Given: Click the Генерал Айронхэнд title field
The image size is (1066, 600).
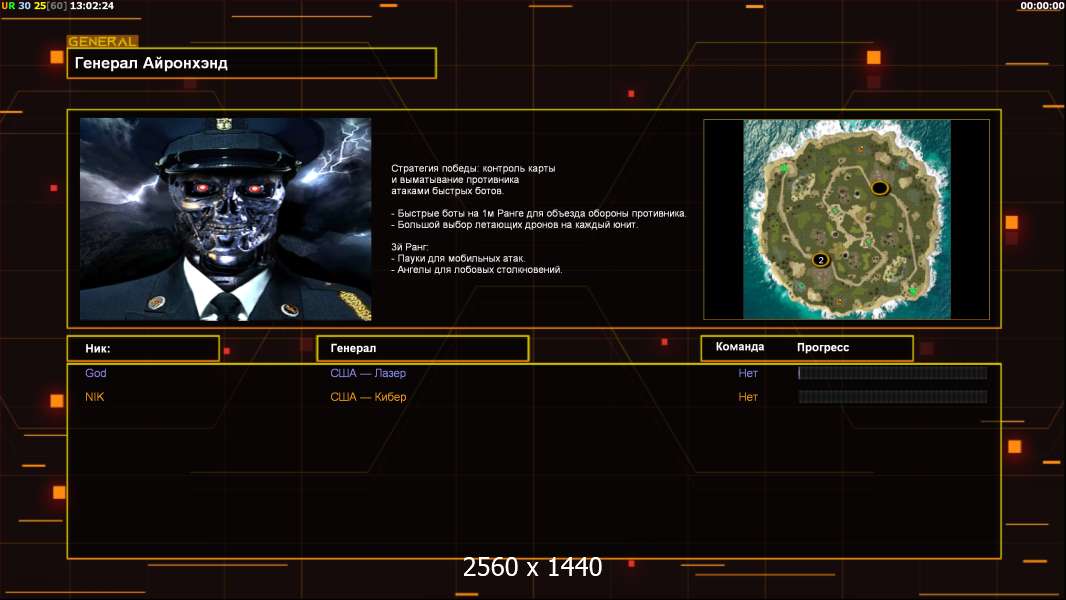Looking at the screenshot, I should [x=252, y=63].
